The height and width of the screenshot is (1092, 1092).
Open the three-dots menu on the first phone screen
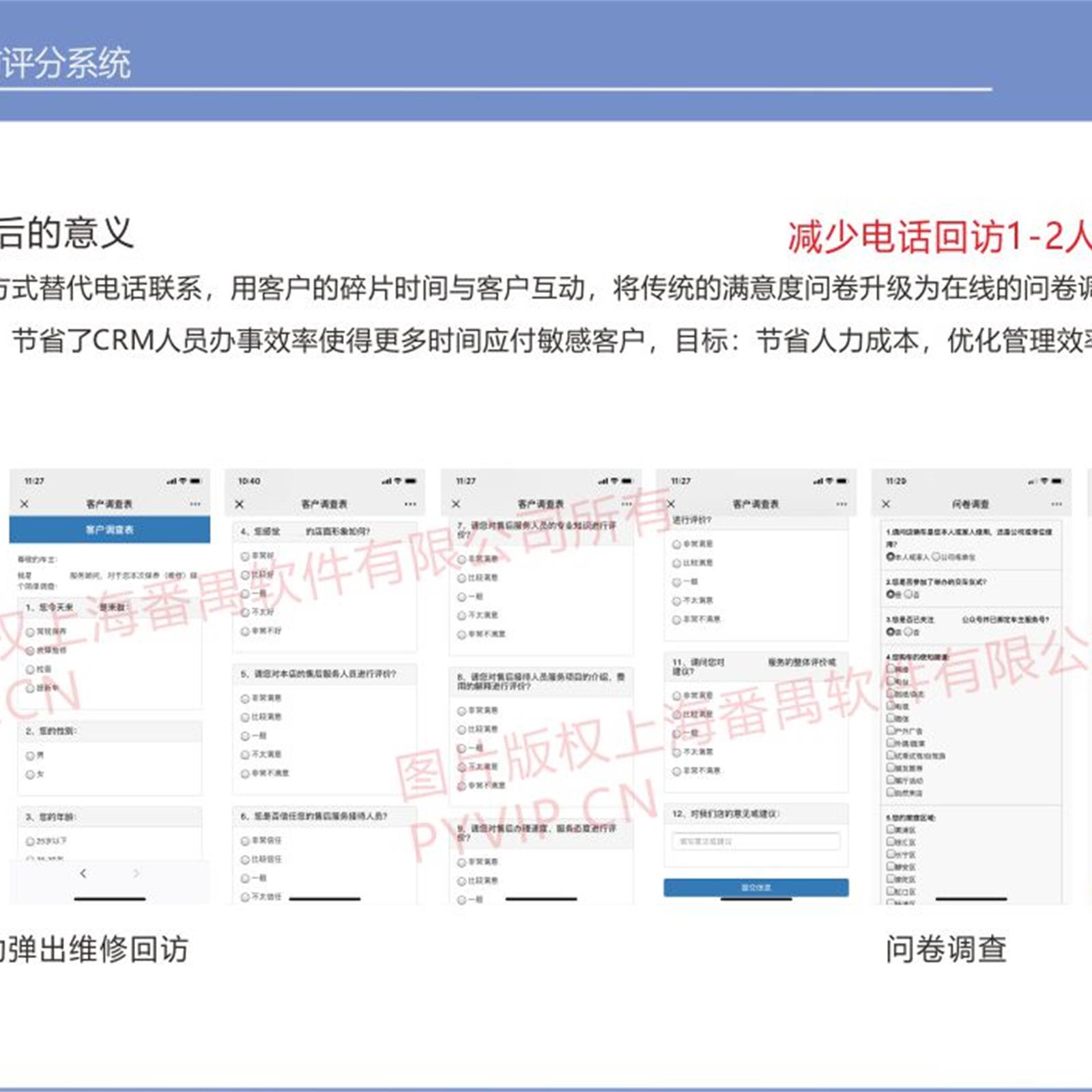[195, 504]
